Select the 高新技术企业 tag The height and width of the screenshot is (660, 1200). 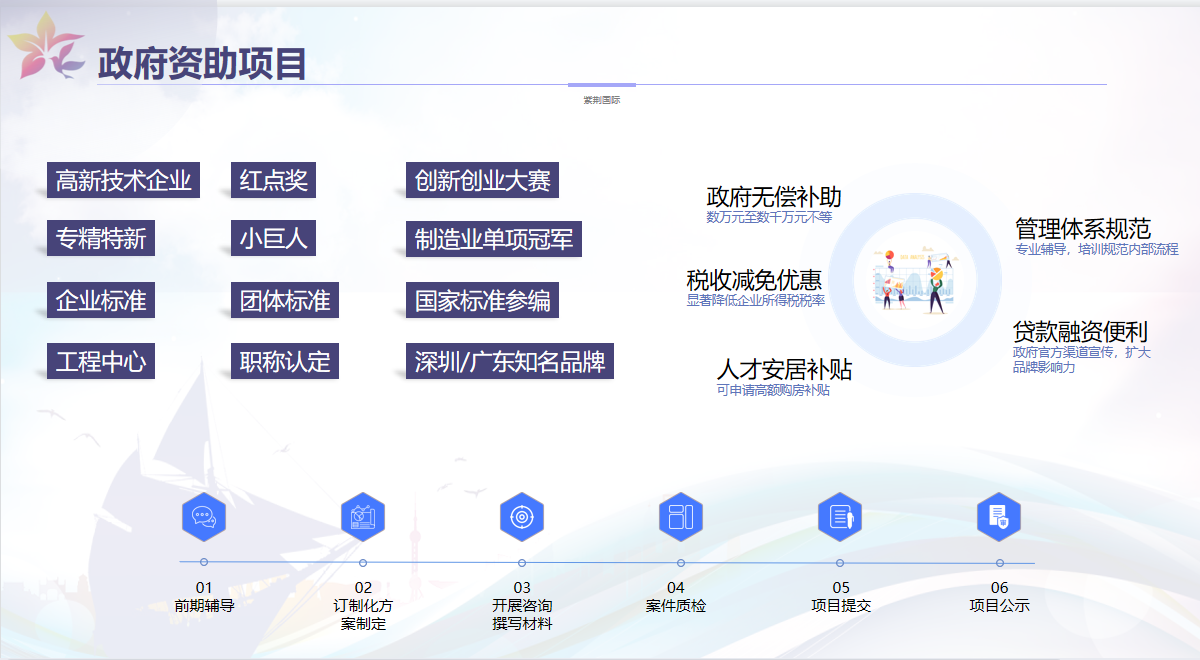coord(123,181)
